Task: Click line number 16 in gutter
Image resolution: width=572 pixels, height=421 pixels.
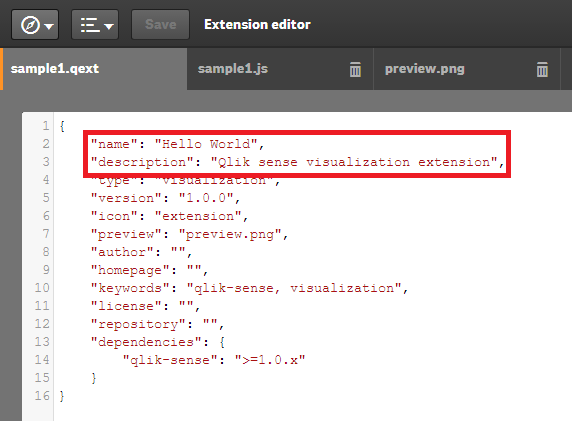Action: (42, 396)
